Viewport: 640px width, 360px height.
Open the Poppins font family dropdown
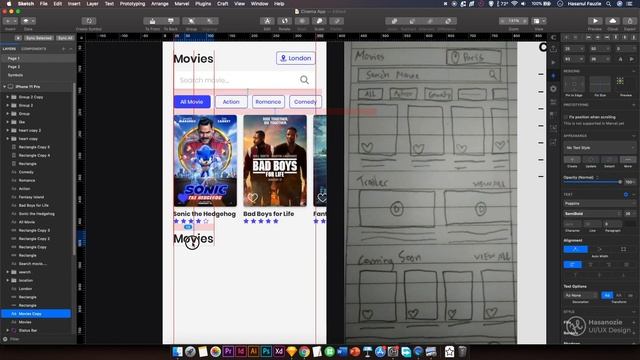tap(599, 203)
